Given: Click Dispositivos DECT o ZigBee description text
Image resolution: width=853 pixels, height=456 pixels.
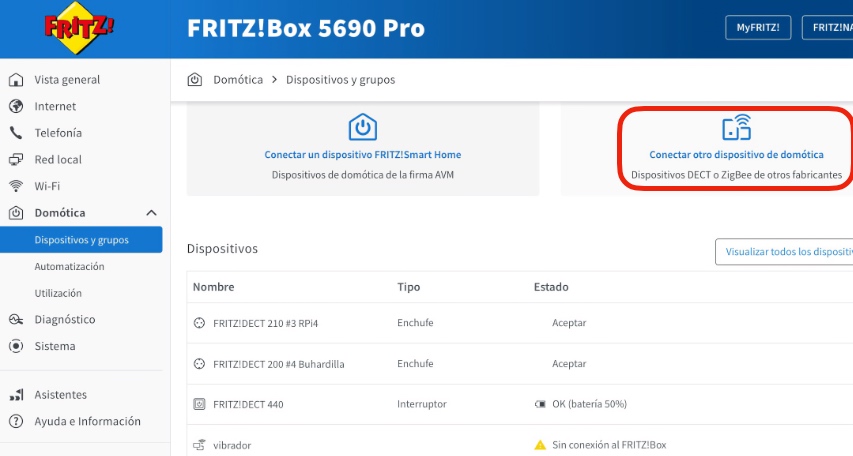Looking at the screenshot, I should tap(737, 175).
